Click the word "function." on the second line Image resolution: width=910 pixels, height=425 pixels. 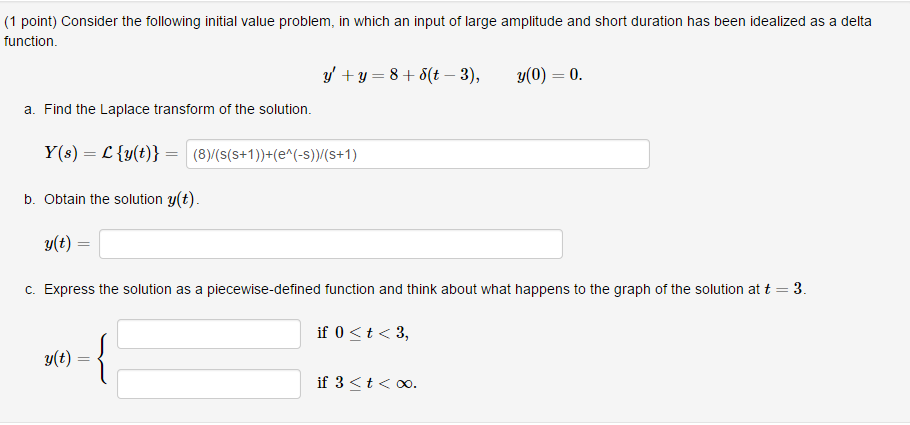tap(31, 42)
